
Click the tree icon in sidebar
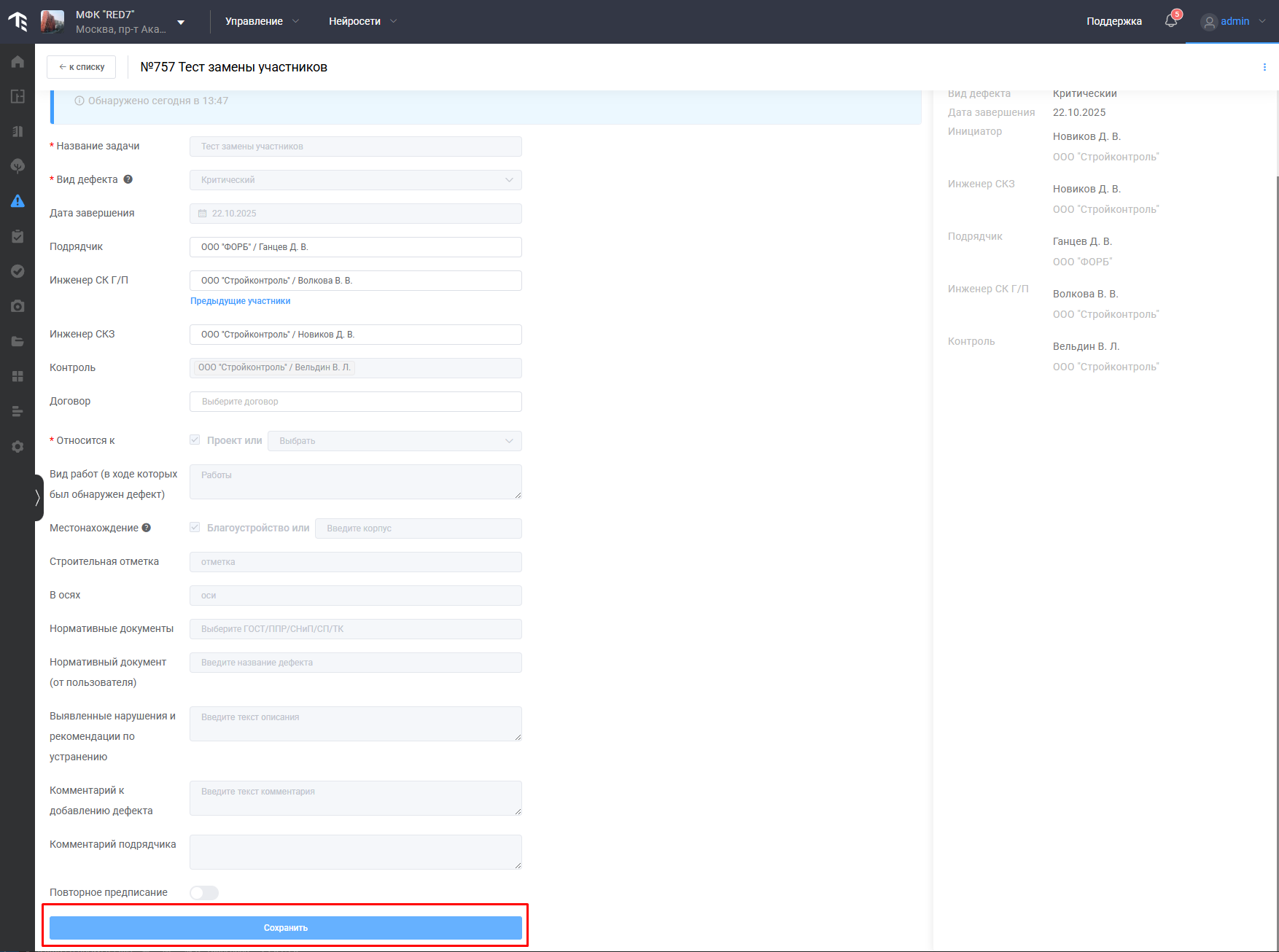(18, 166)
